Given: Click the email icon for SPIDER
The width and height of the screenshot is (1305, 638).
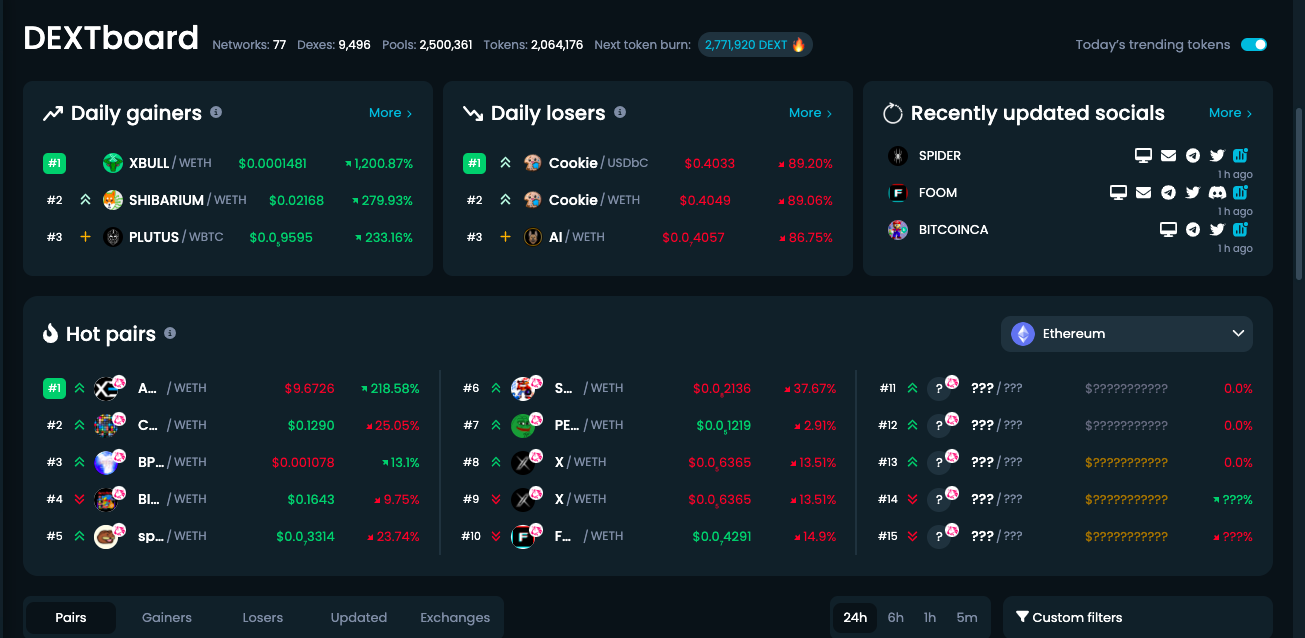Looking at the screenshot, I should tap(1168, 156).
